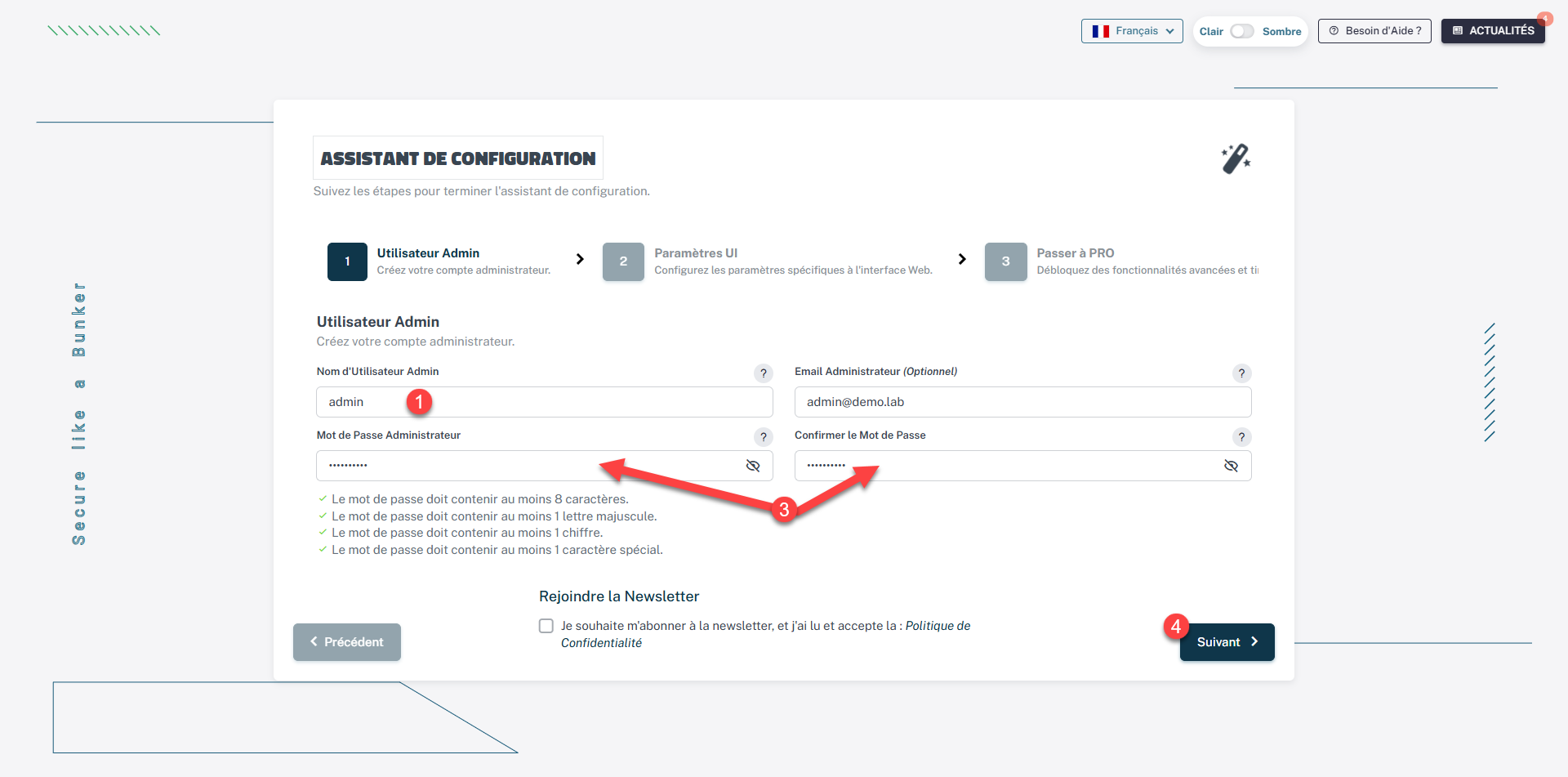Screen dimensions: 1568x777
Task: Click the Suivant button
Action: click(x=1227, y=642)
